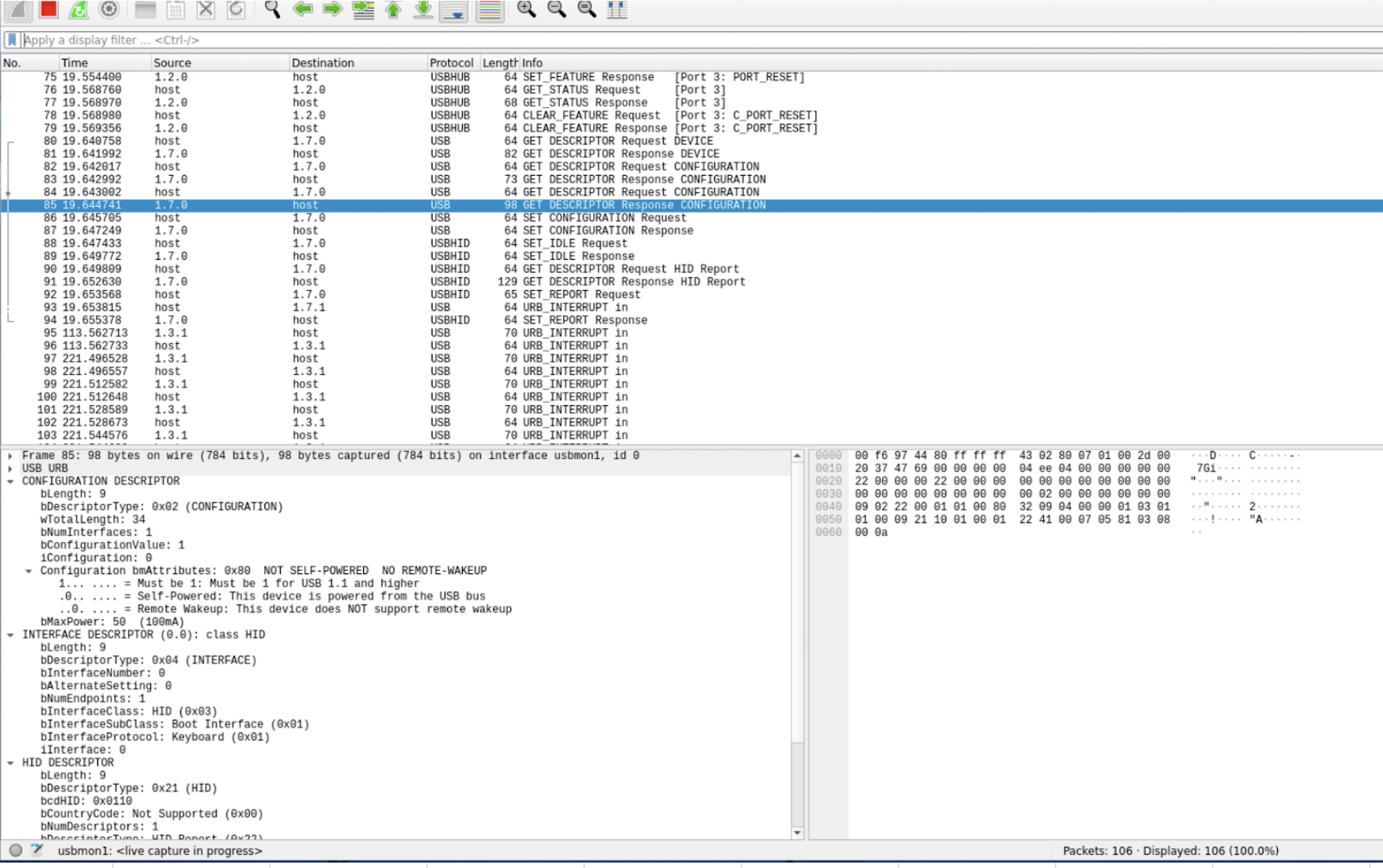Sort packets by the Source column header

pyautogui.click(x=220, y=63)
